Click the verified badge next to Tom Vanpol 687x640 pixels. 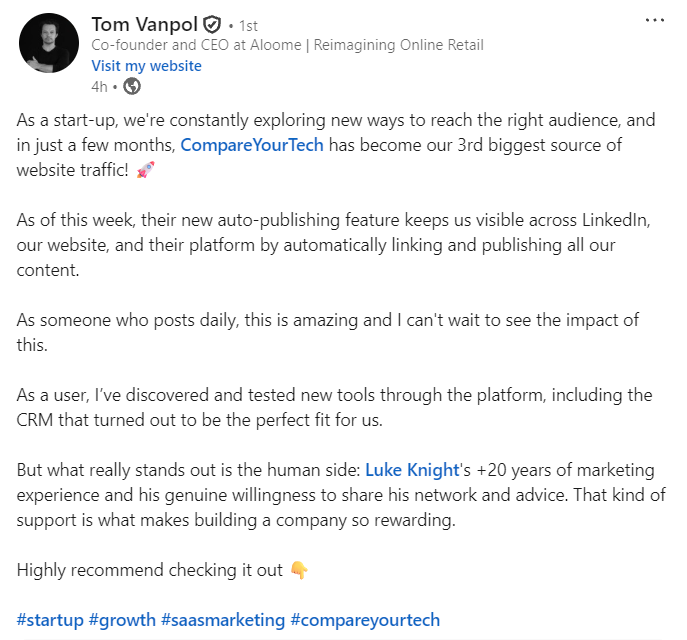pos(212,24)
